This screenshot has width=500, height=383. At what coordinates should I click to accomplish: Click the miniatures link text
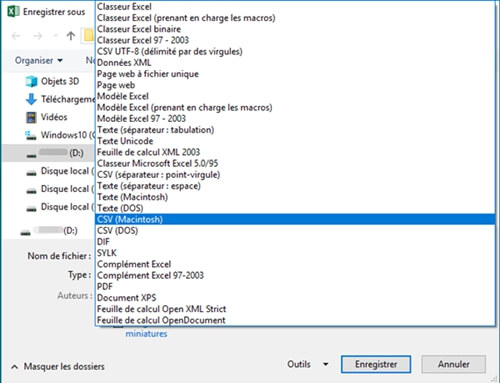coord(146,334)
